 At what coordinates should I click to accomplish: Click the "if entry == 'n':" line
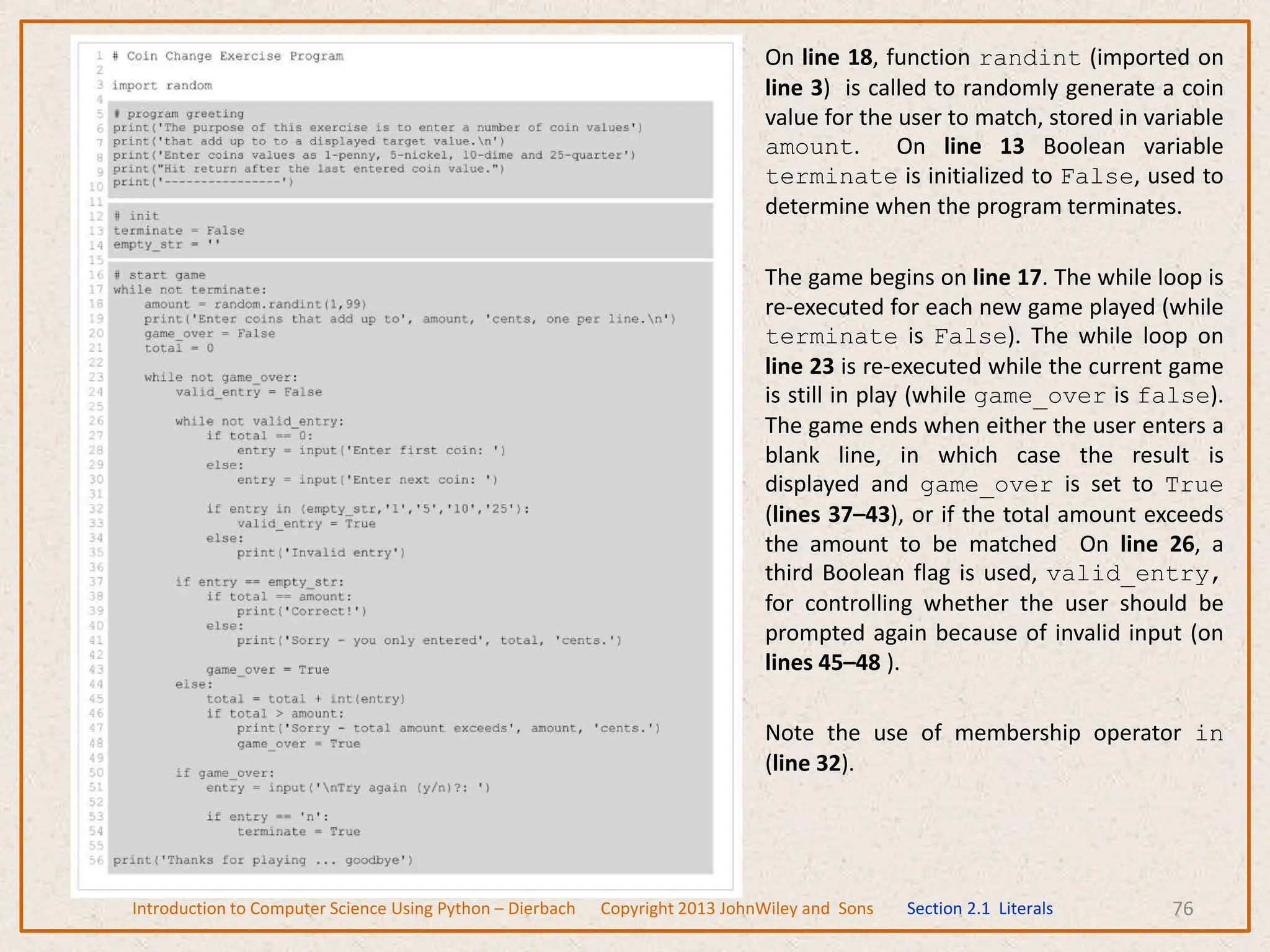click(x=267, y=816)
